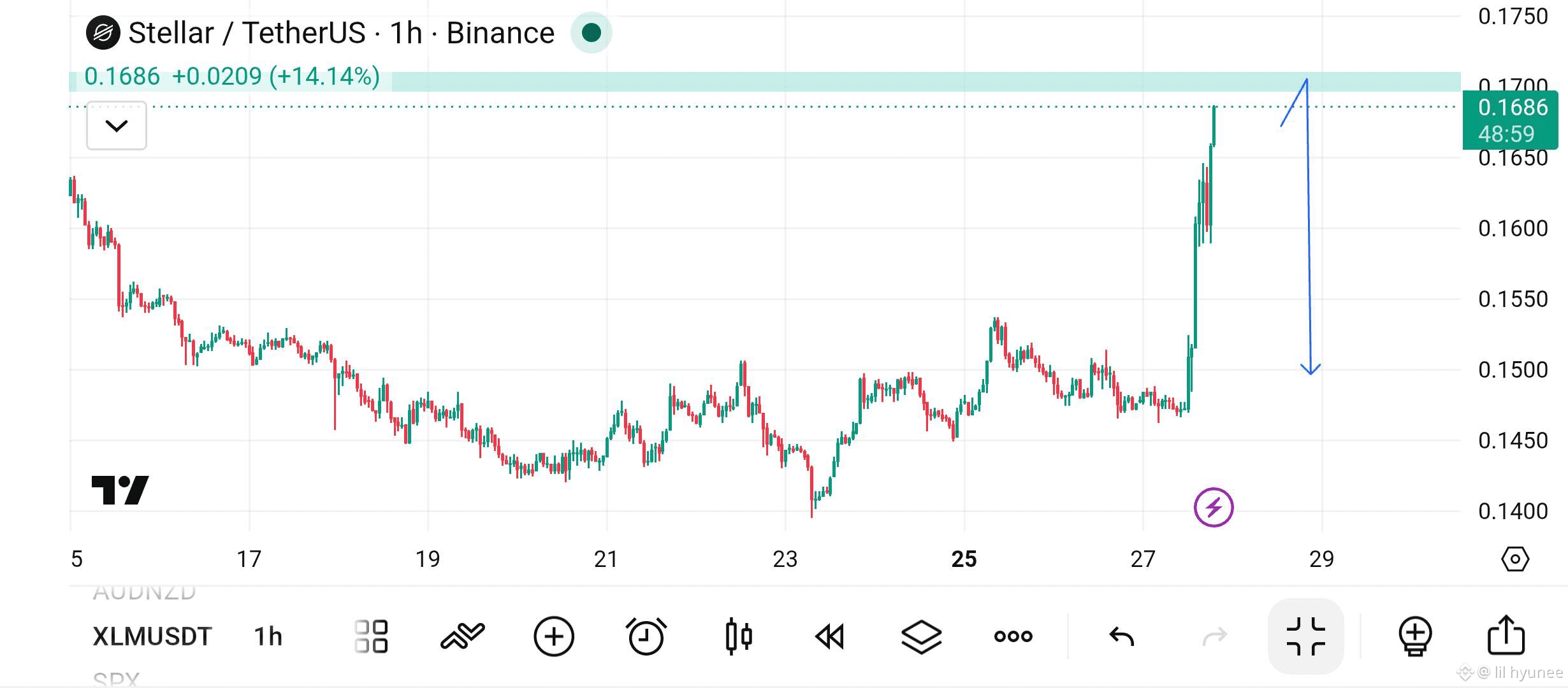Viewport: 1568px width, 688px height.
Task: Exit fullscreen with the collapse icon
Action: point(1306,636)
